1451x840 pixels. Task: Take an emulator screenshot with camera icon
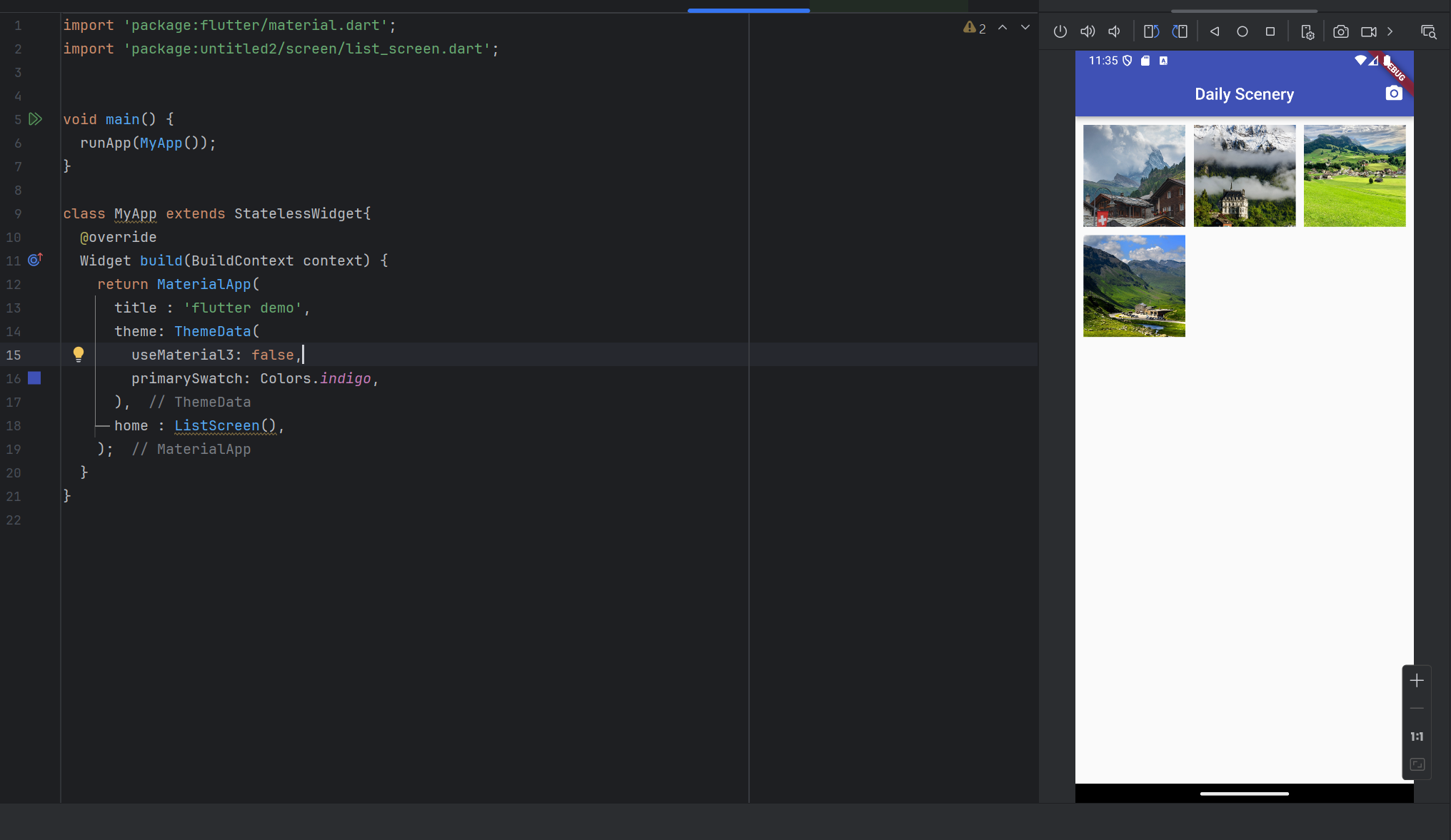pos(1341,31)
